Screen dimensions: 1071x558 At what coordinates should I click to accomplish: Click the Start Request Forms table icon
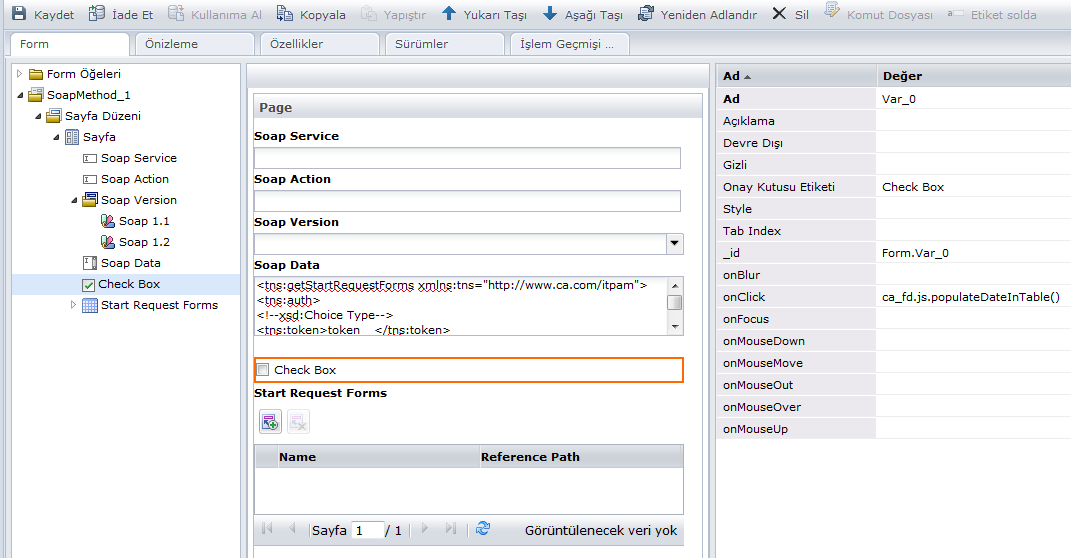89,305
